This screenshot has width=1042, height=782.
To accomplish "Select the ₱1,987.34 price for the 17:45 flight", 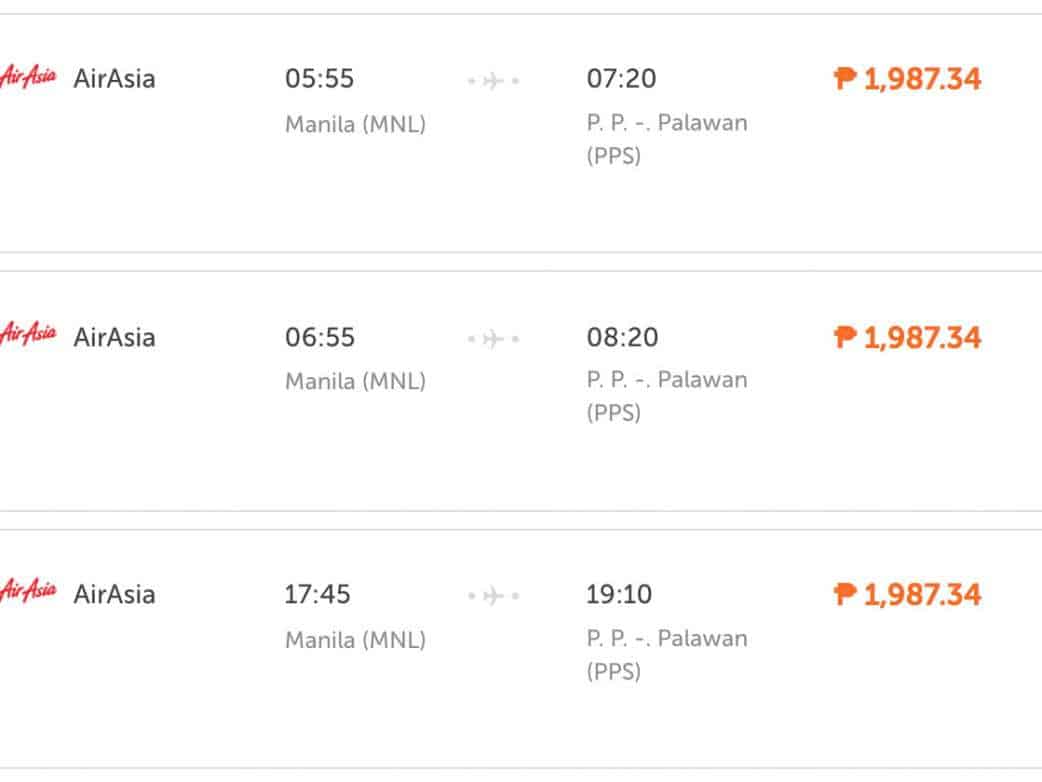I will pos(908,595).
